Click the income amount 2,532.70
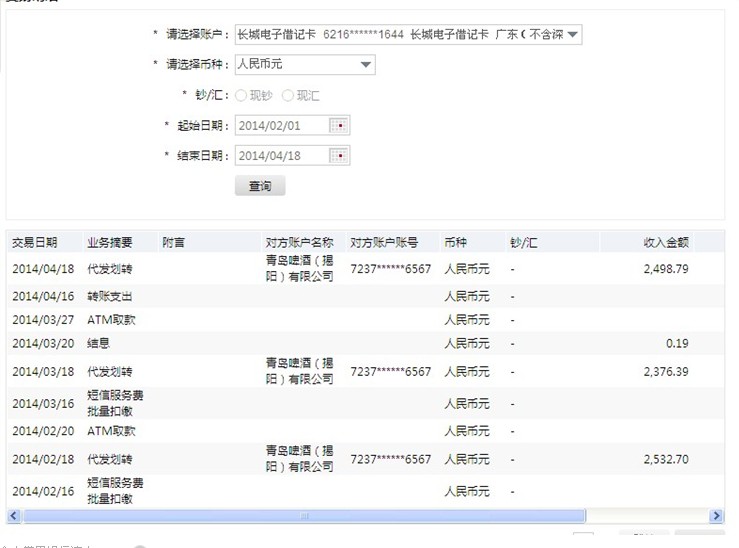 [x=666, y=459]
